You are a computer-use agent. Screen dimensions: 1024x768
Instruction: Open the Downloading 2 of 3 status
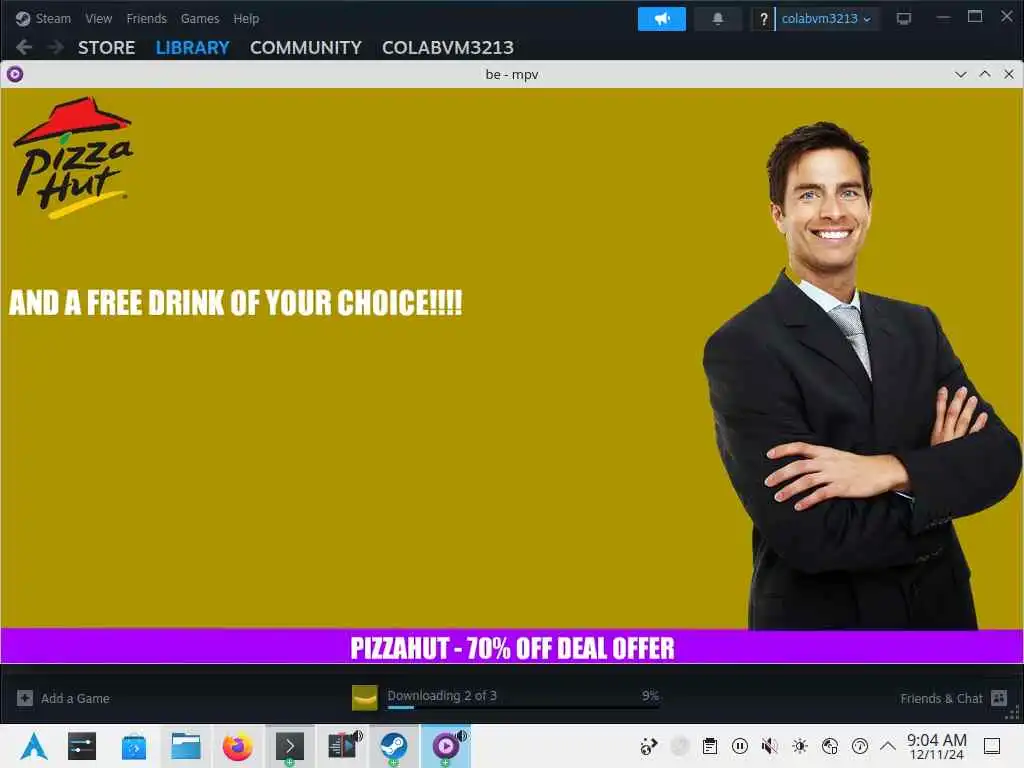442,696
